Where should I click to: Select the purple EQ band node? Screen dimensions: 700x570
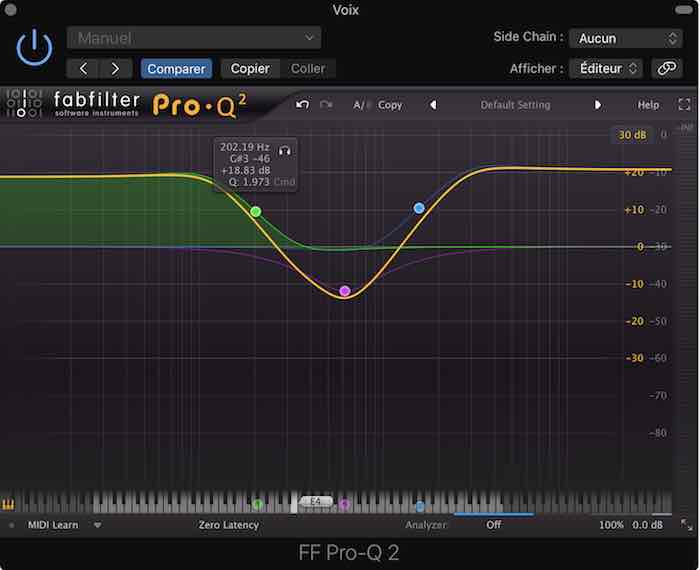(x=344, y=291)
